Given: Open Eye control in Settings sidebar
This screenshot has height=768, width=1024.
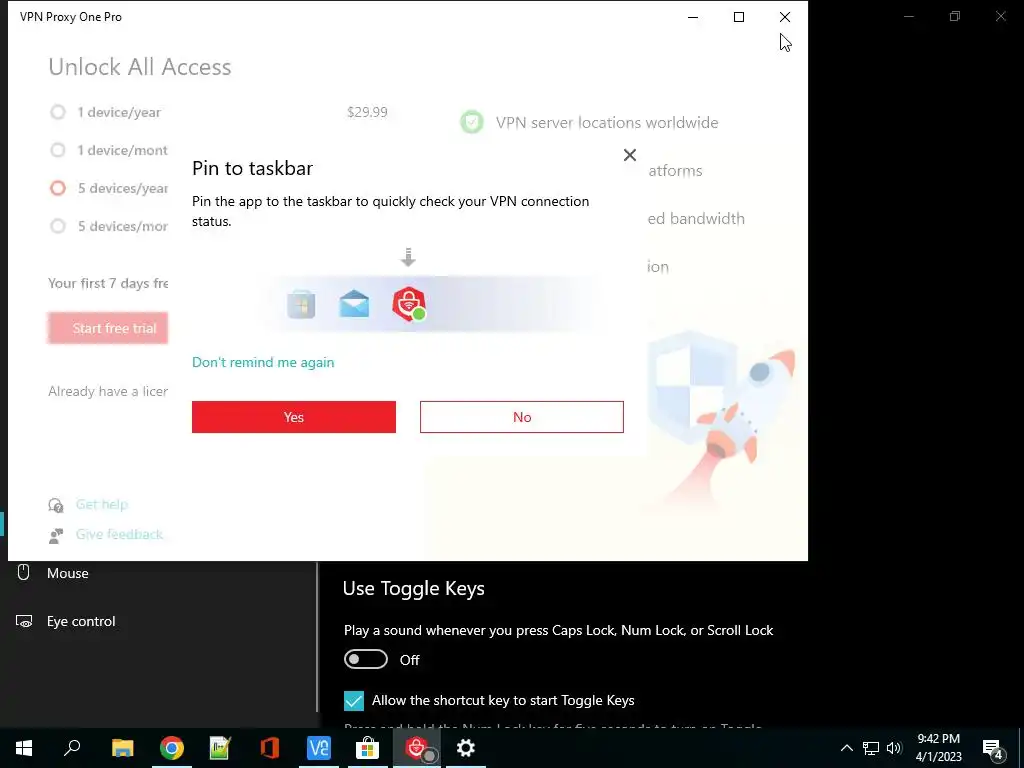Looking at the screenshot, I should click(x=81, y=622).
